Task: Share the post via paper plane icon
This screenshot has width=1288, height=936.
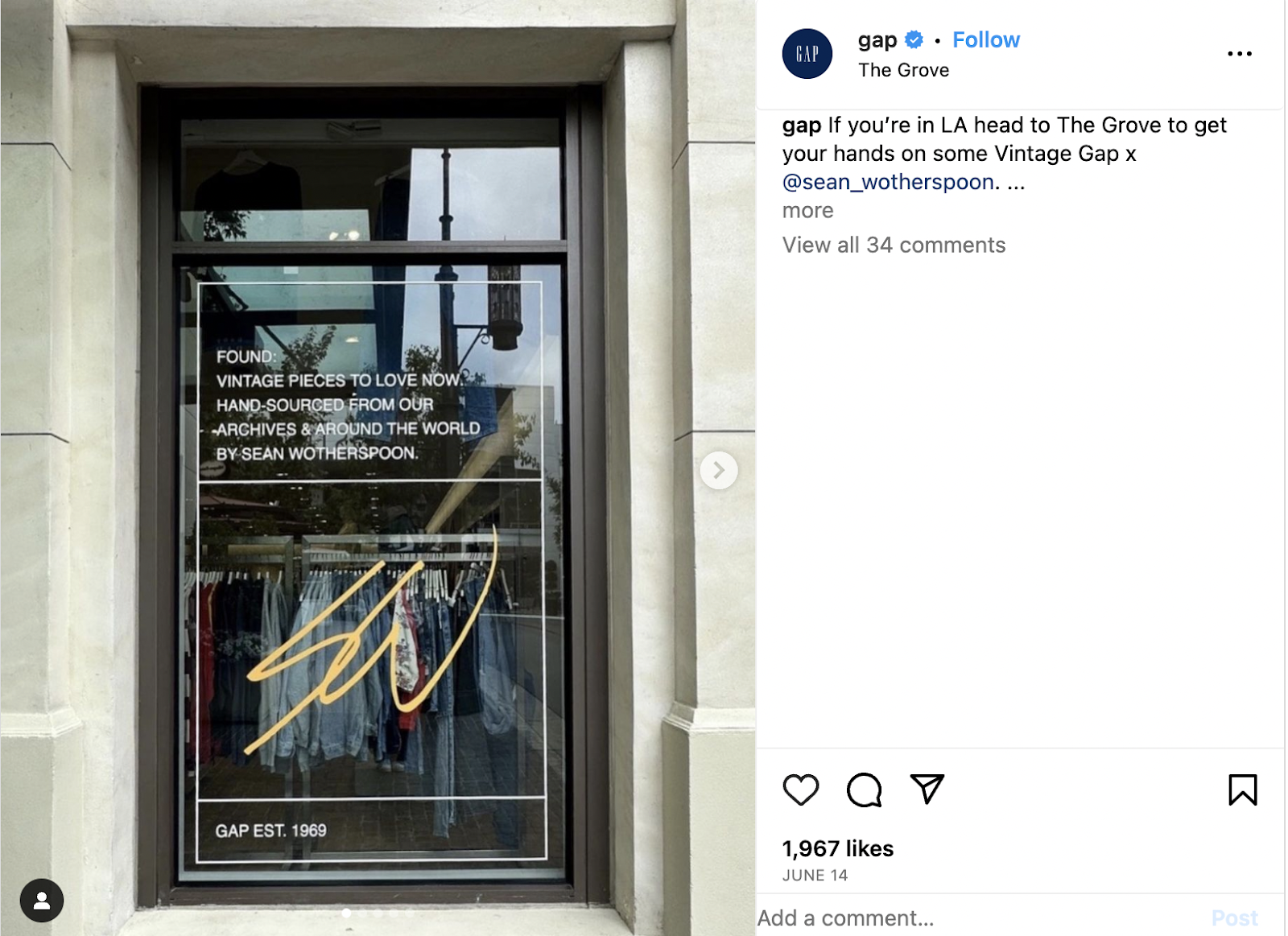Action: coord(927,789)
